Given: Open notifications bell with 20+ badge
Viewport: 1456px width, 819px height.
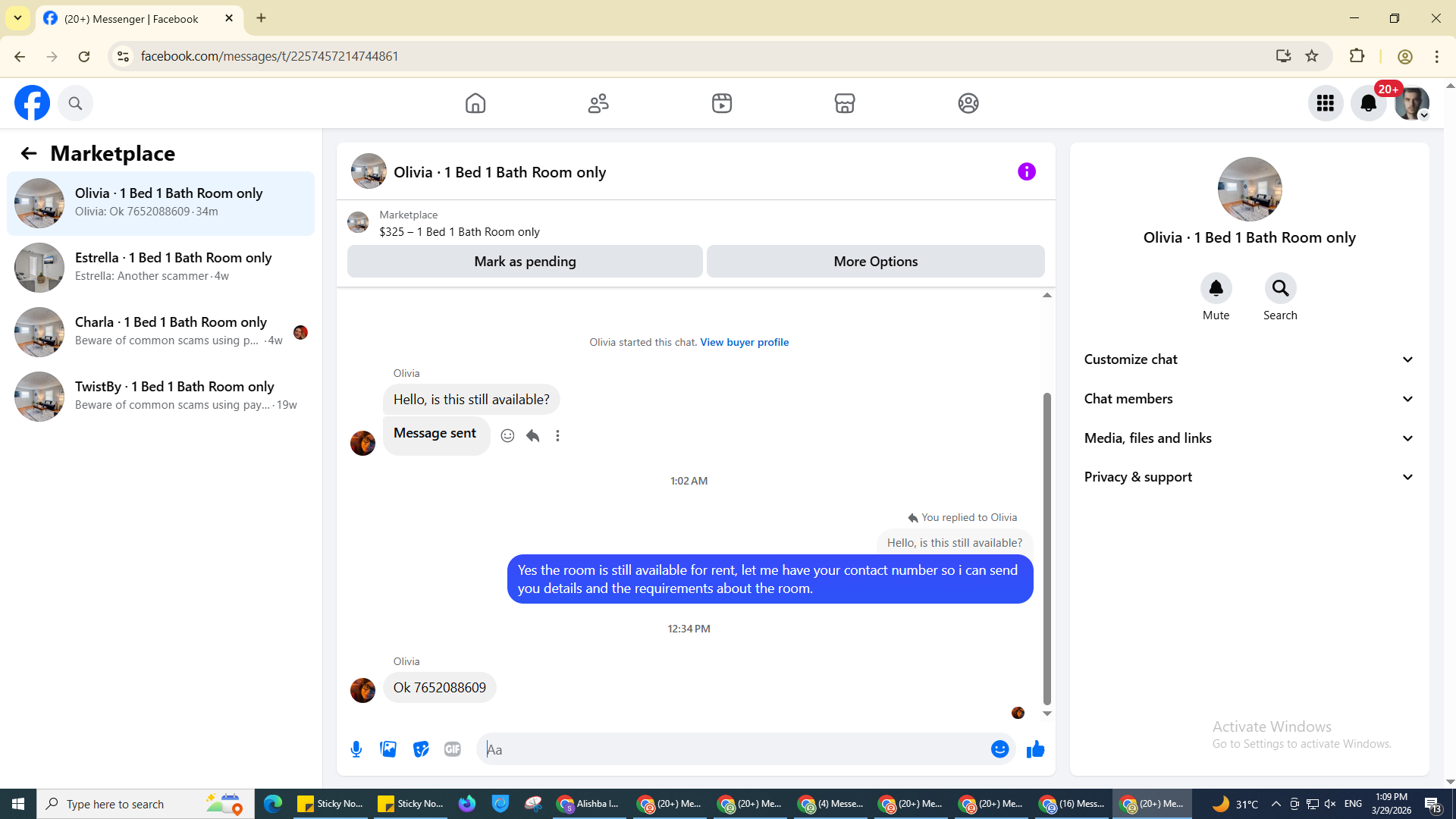Looking at the screenshot, I should click(1369, 103).
